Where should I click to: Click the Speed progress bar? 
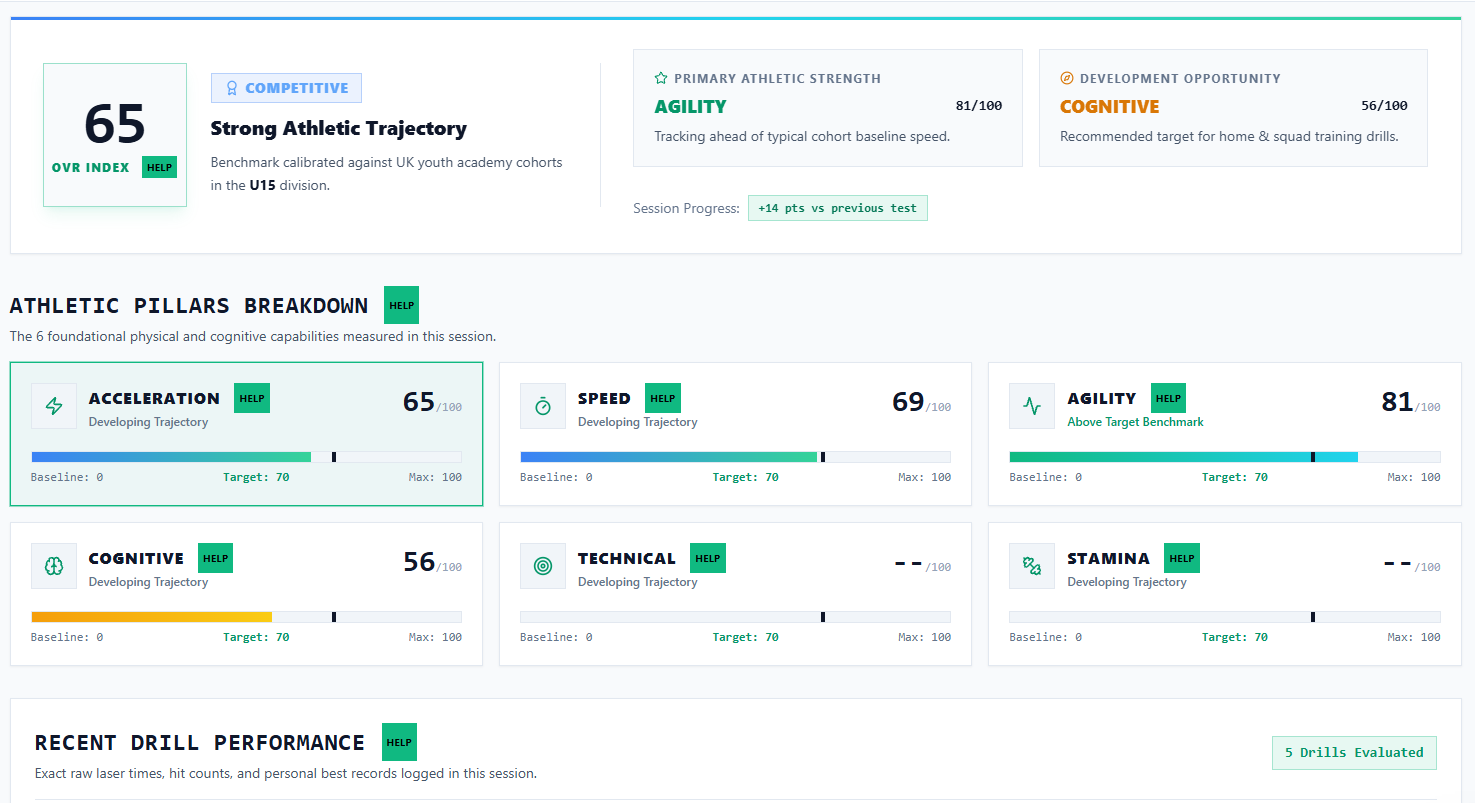coord(735,457)
